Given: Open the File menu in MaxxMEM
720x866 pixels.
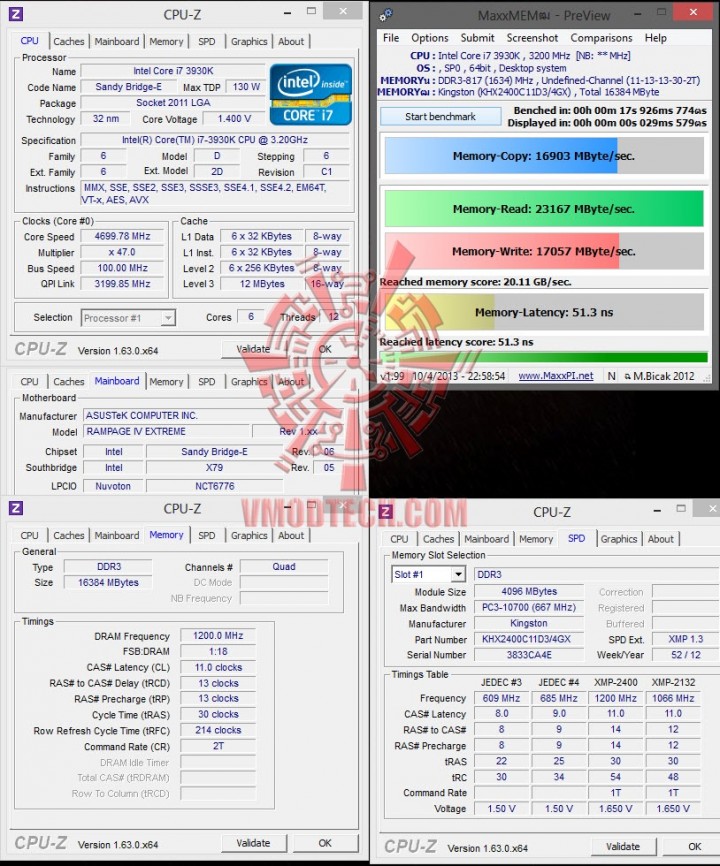Looking at the screenshot, I should 391,38.
